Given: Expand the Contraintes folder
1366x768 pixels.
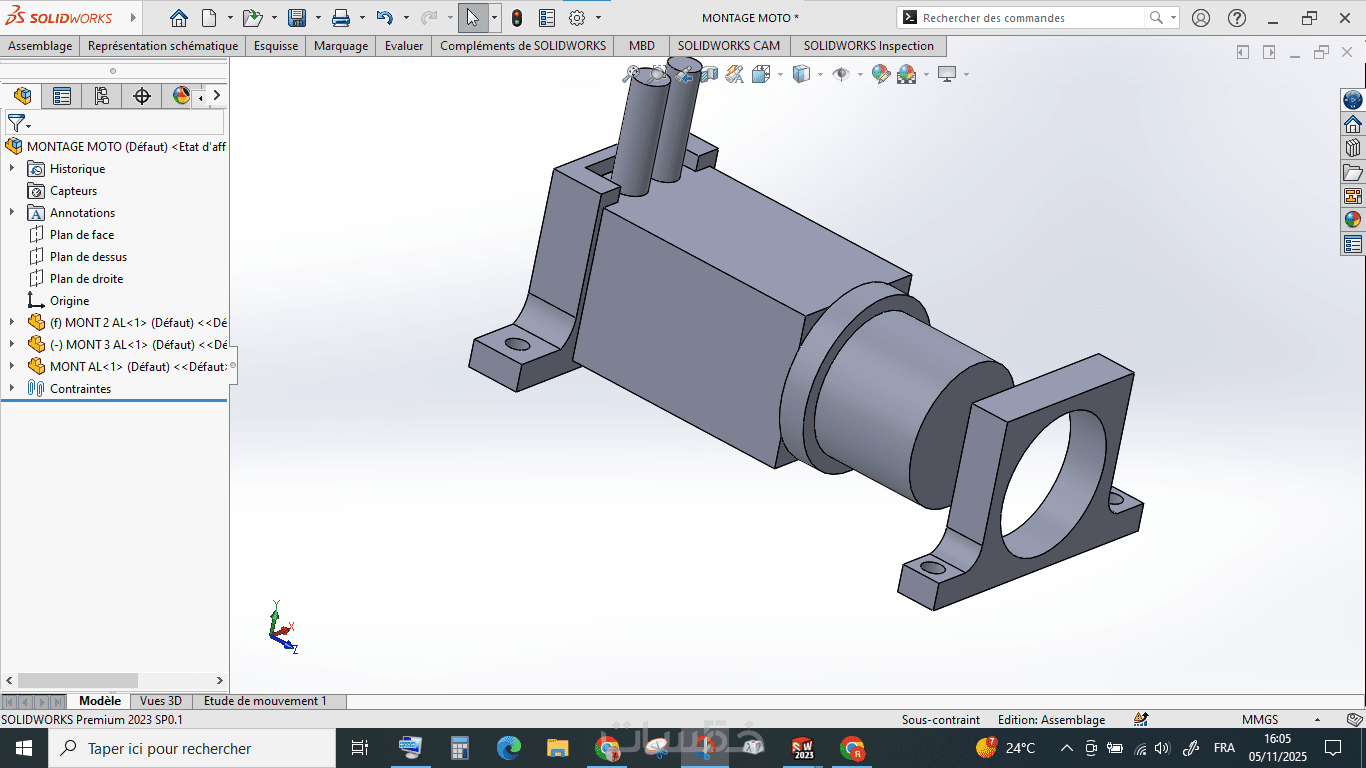Looking at the screenshot, I should click(12, 389).
